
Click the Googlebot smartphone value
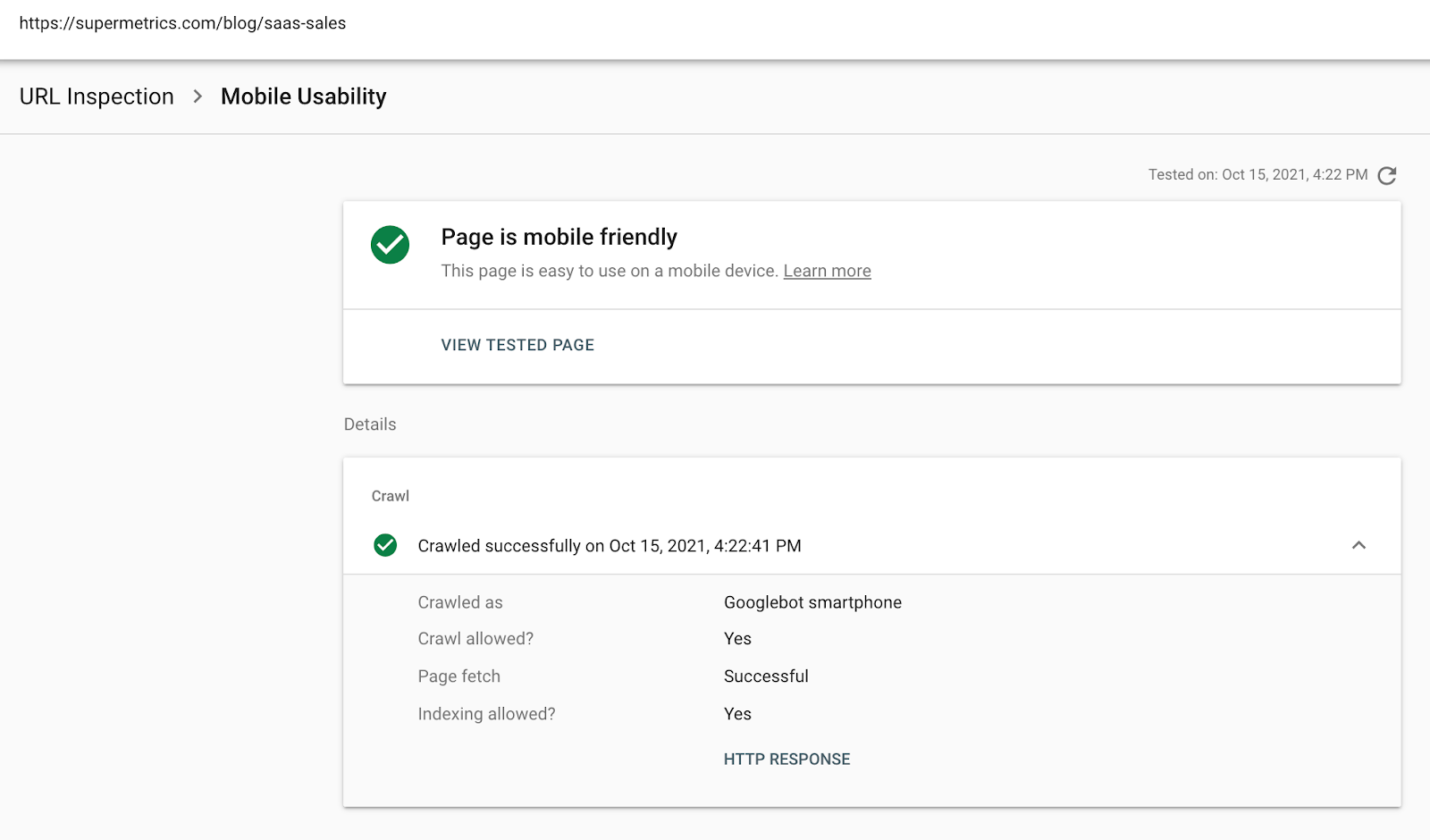812,602
